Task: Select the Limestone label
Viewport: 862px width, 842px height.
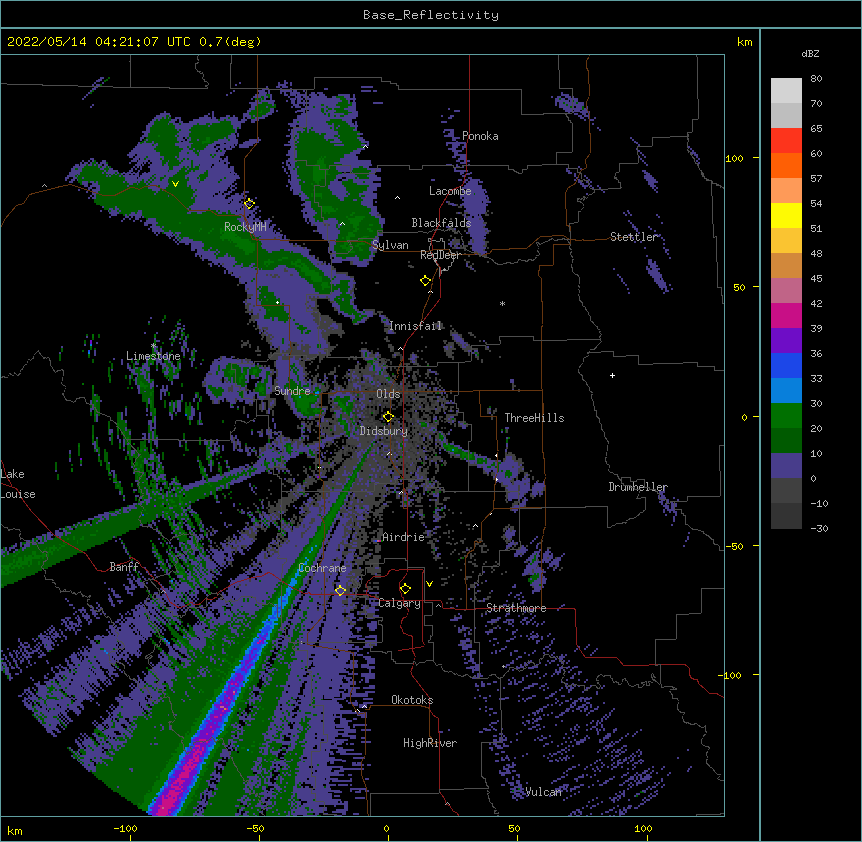Action: click(153, 356)
